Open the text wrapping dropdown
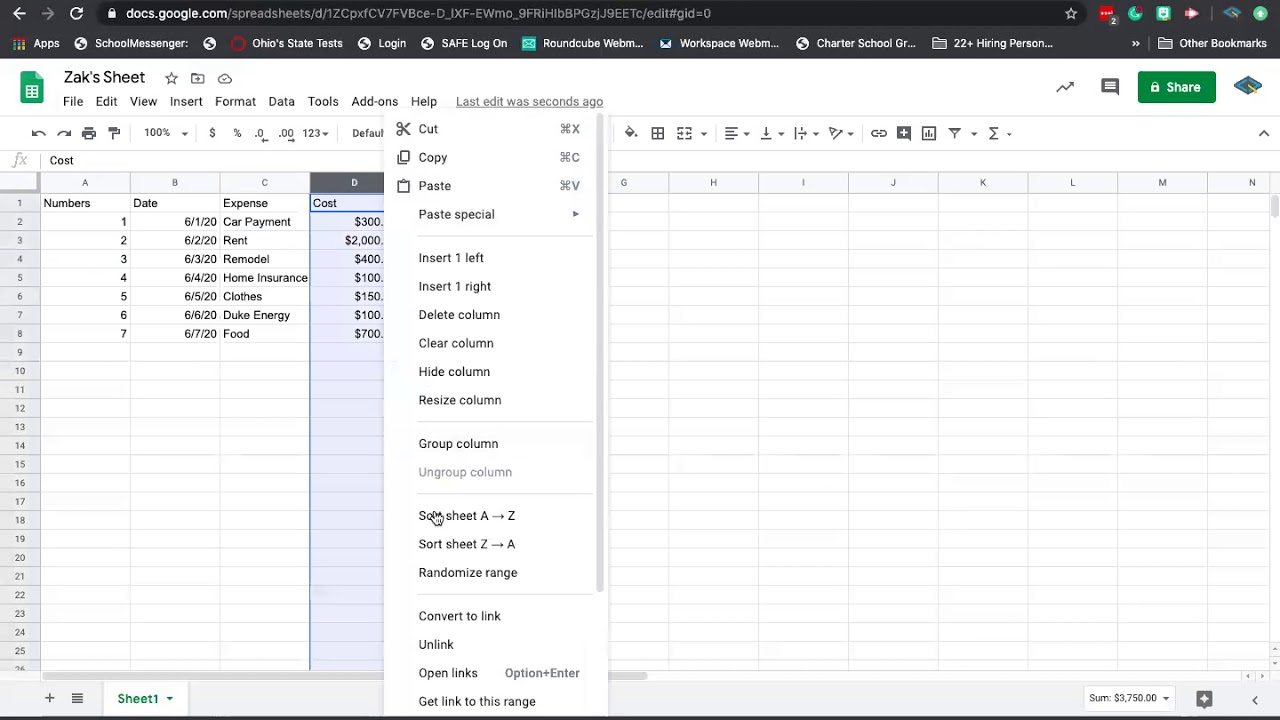Image resolution: width=1280 pixels, height=720 pixels. click(806, 133)
